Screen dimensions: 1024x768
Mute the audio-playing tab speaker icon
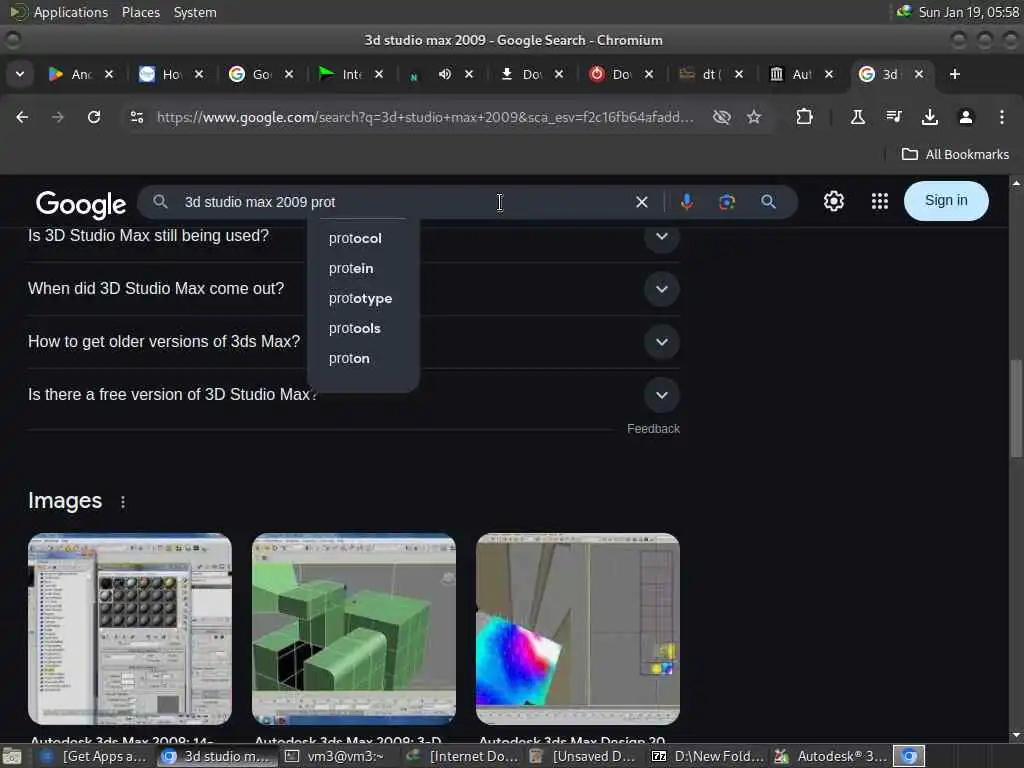coord(445,74)
